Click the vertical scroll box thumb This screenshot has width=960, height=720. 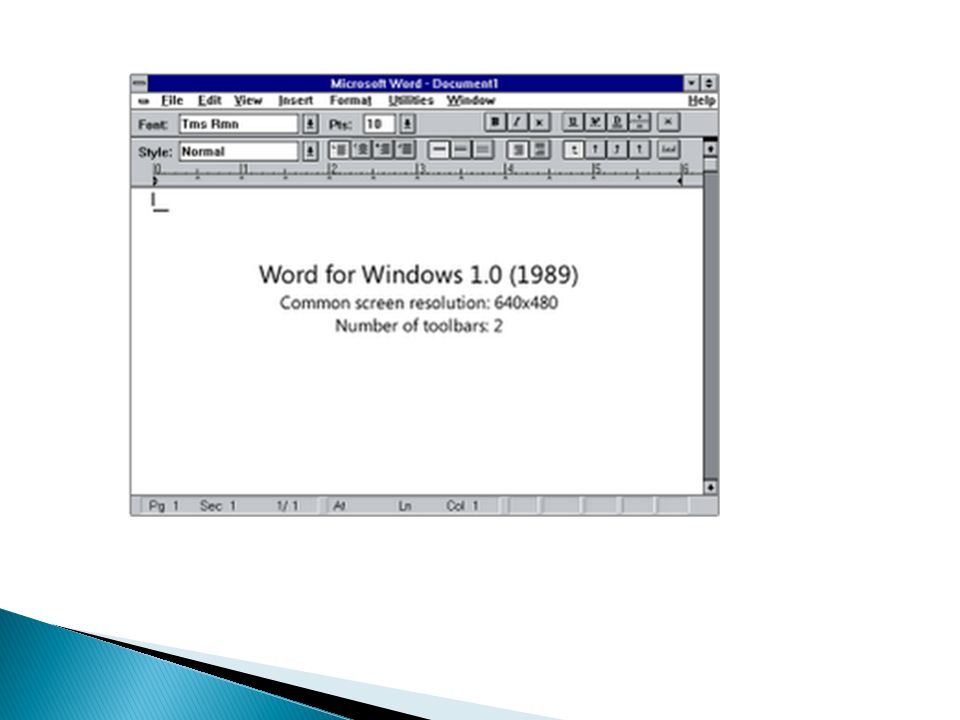pos(710,164)
